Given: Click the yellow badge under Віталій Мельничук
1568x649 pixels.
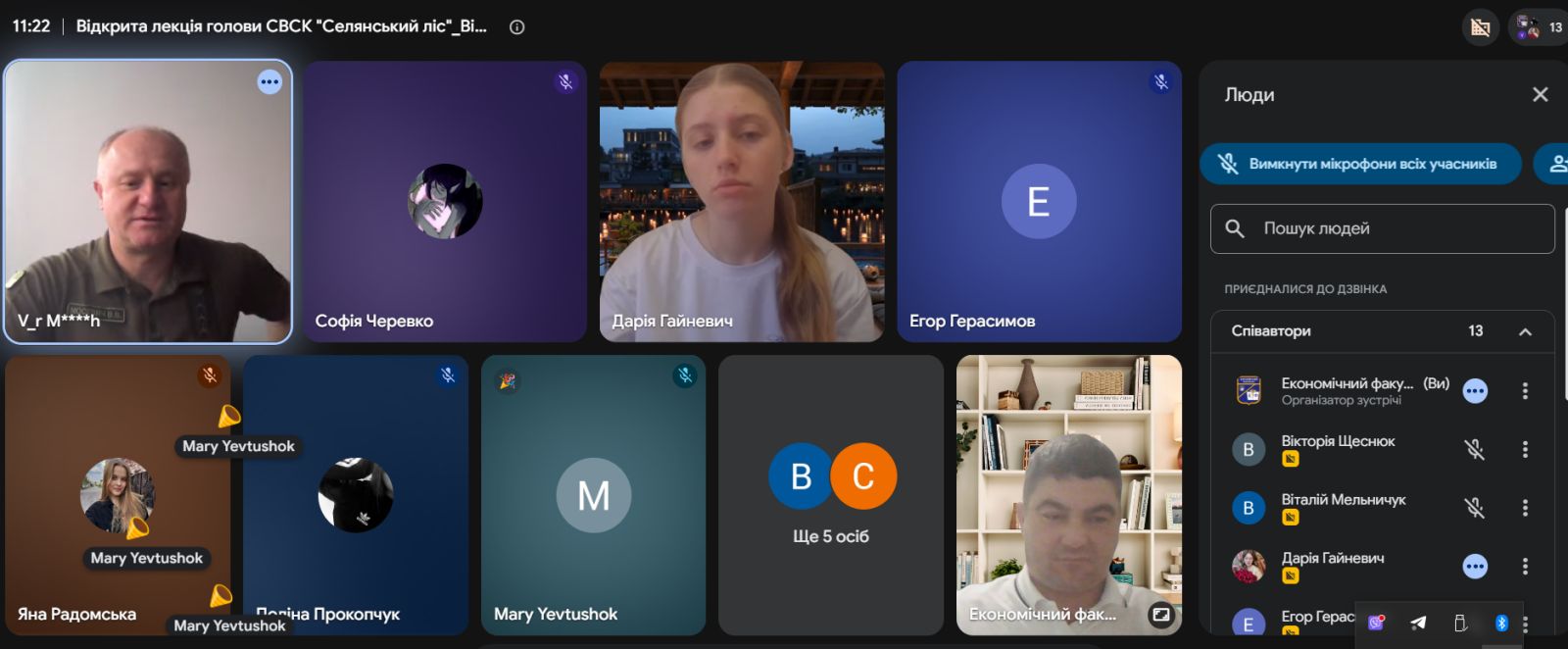Looking at the screenshot, I should (x=1291, y=518).
